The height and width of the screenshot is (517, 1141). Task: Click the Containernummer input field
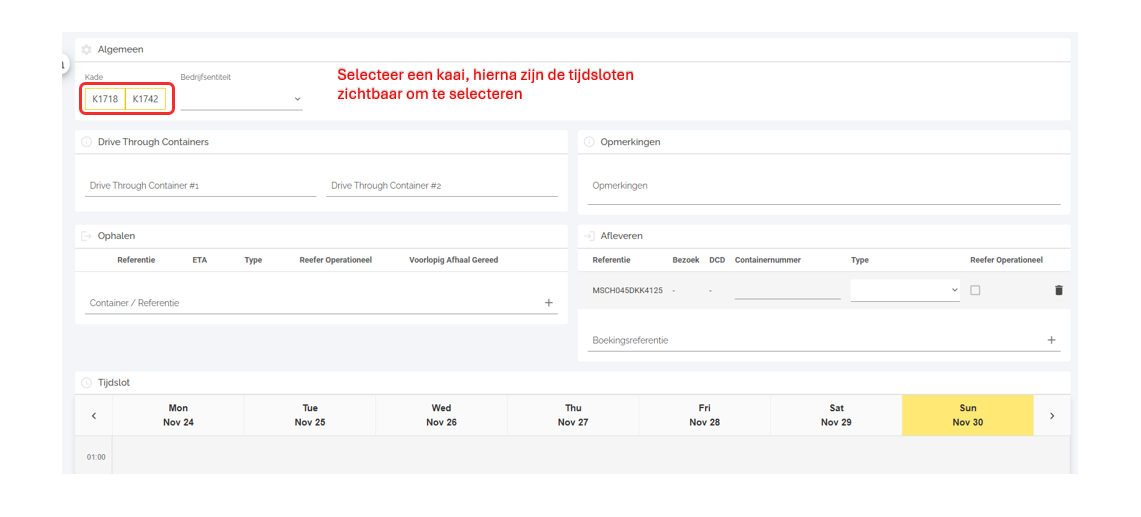[x=787, y=291]
